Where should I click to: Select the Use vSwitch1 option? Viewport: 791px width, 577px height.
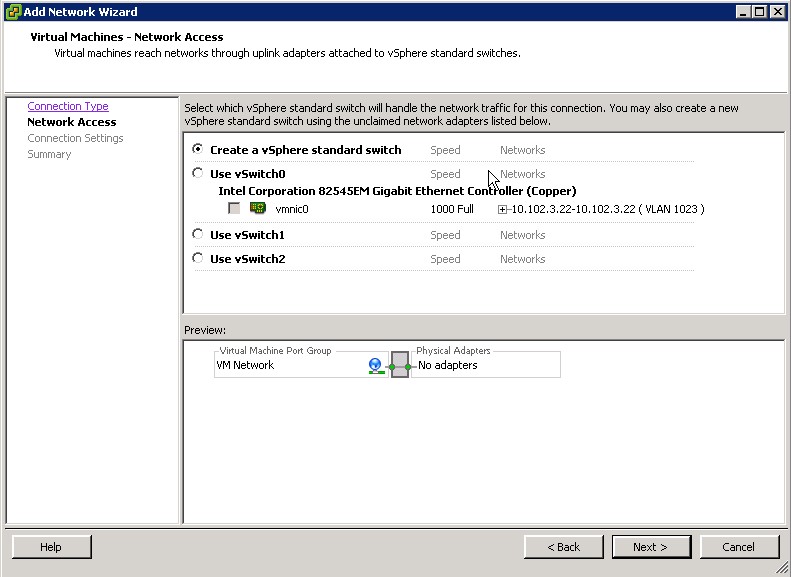198,235
